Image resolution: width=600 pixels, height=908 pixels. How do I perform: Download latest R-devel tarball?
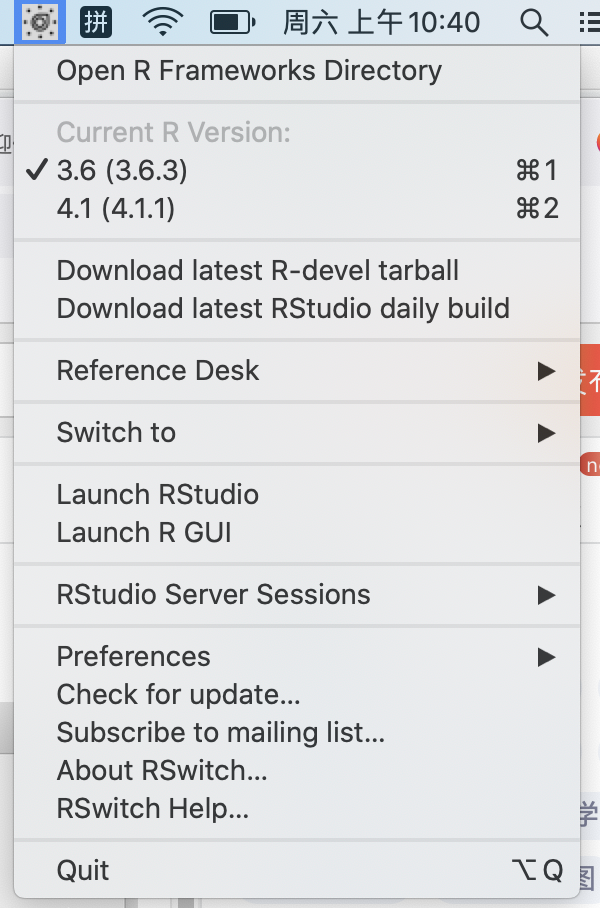pos(258,270)
